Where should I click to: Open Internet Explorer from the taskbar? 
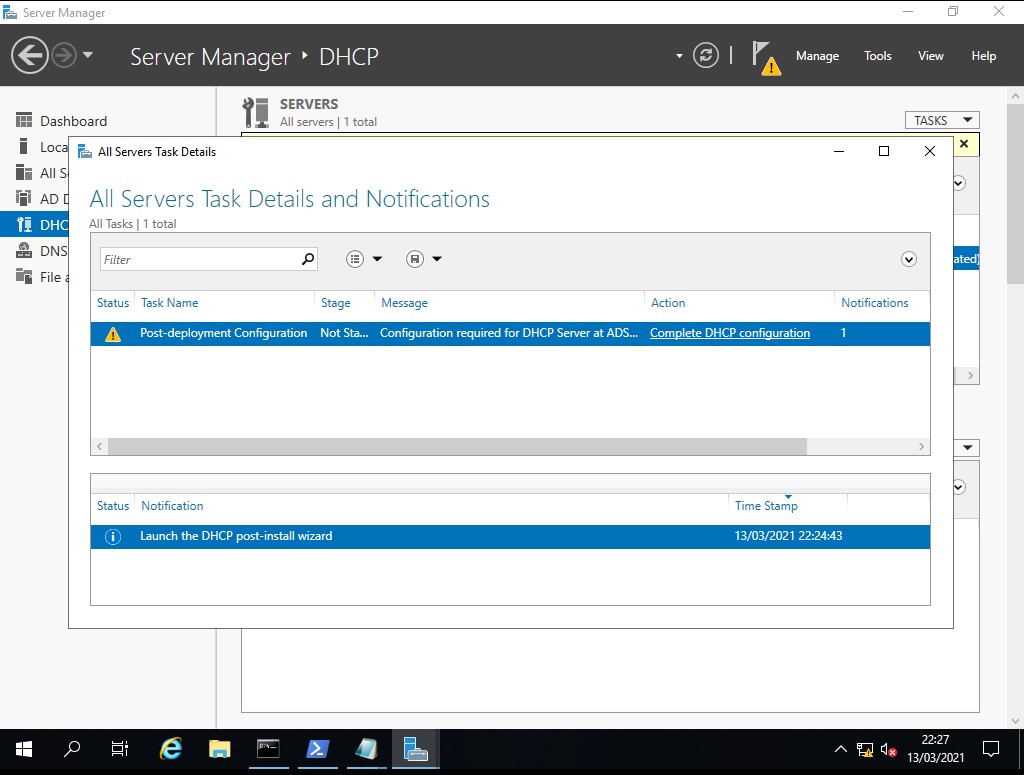tap(172, 749)
